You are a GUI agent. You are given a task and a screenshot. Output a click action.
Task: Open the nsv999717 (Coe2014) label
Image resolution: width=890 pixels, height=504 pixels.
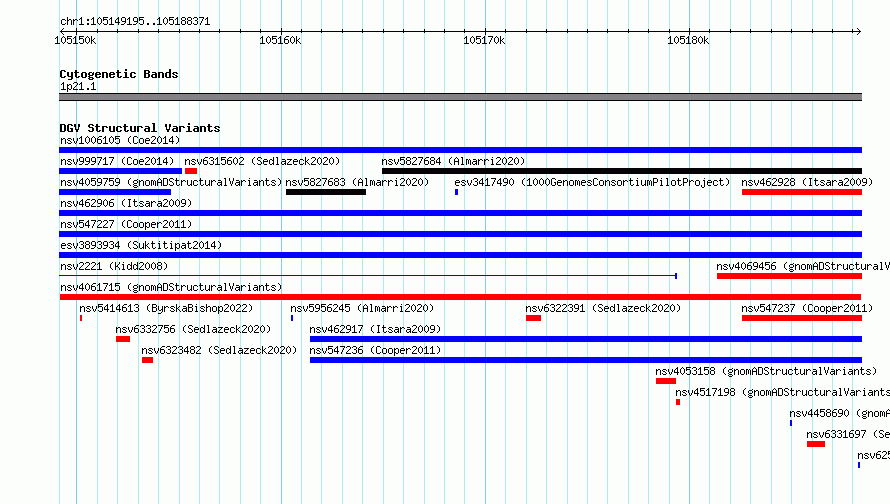117,161
